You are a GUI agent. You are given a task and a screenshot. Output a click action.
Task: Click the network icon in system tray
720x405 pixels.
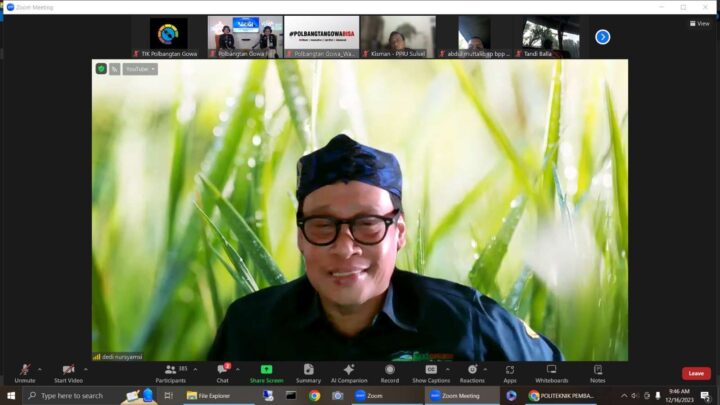[x=647, y=395]
